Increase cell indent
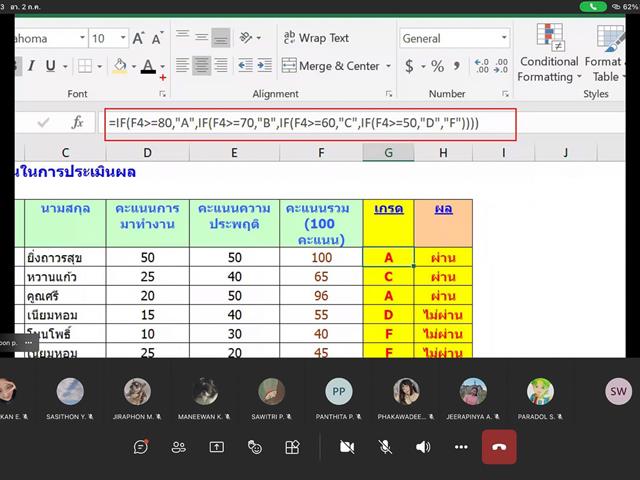The width and height of the screenshot is (640, 480). pyautogui.click(x=264, y=65)
